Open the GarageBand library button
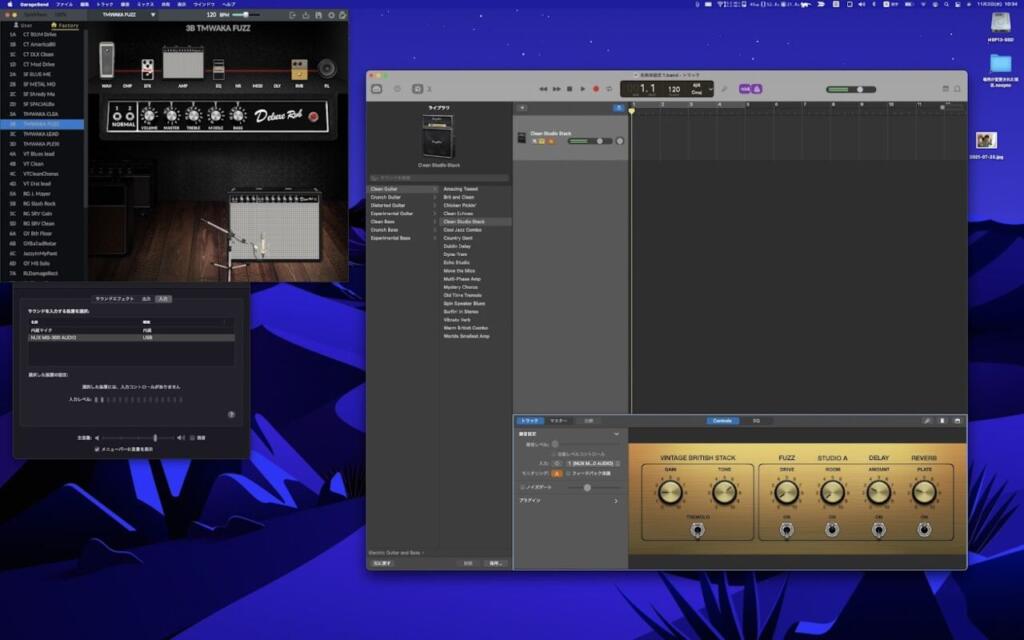The image size is (1024, 640). 377,89
